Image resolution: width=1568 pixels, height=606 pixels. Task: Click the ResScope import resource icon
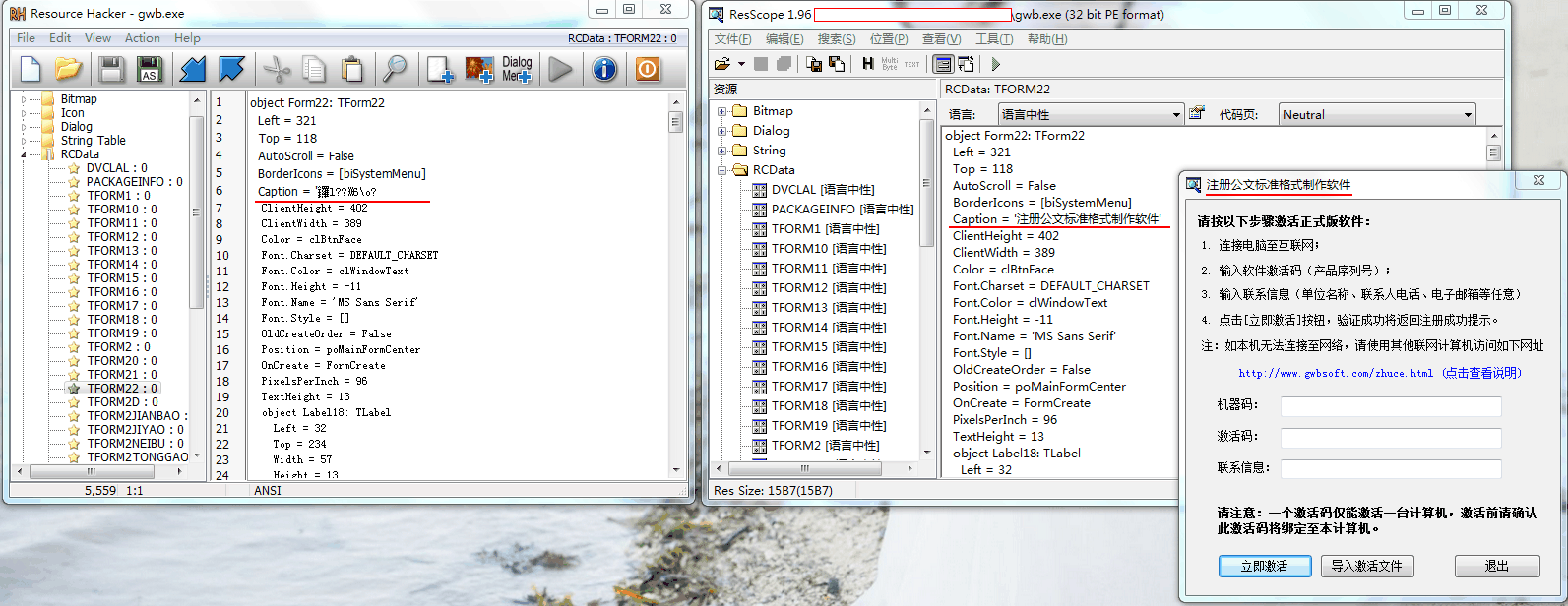[837, 64]
